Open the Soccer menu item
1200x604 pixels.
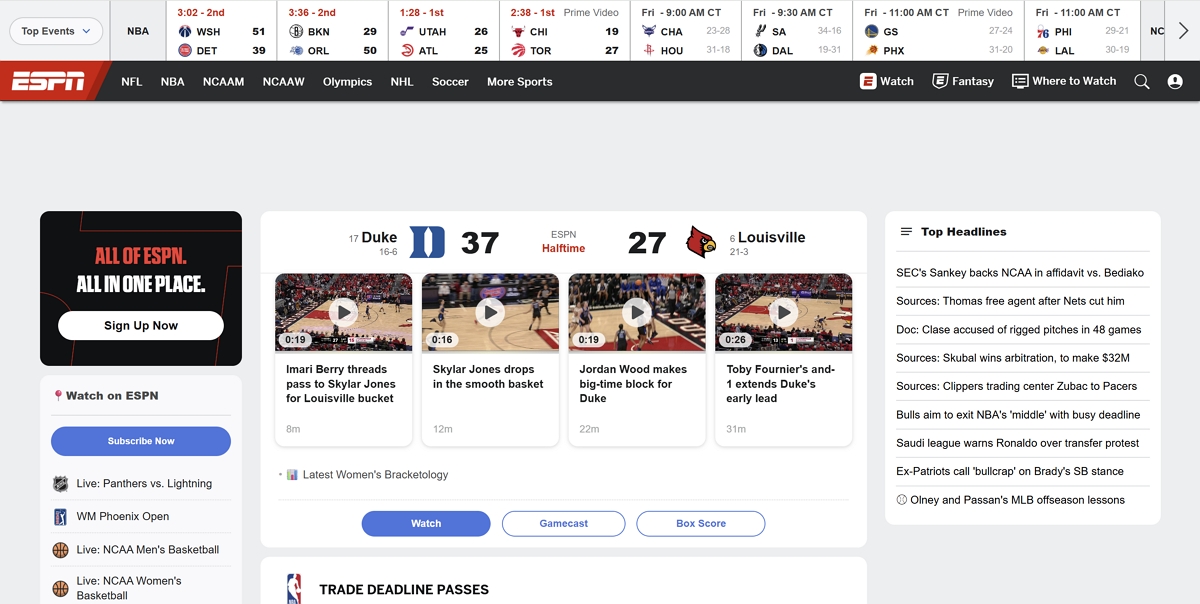coord(450,81)
